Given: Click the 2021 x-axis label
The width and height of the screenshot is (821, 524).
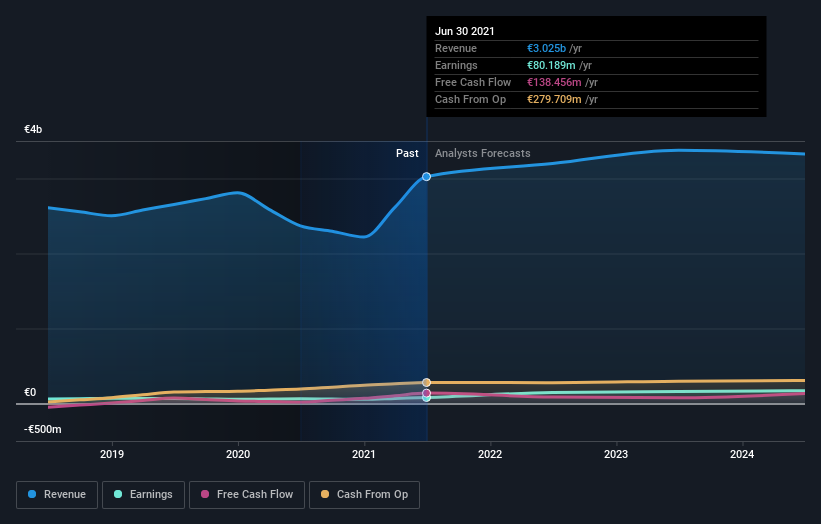Looking at the screenshot, I should [364, 454].
